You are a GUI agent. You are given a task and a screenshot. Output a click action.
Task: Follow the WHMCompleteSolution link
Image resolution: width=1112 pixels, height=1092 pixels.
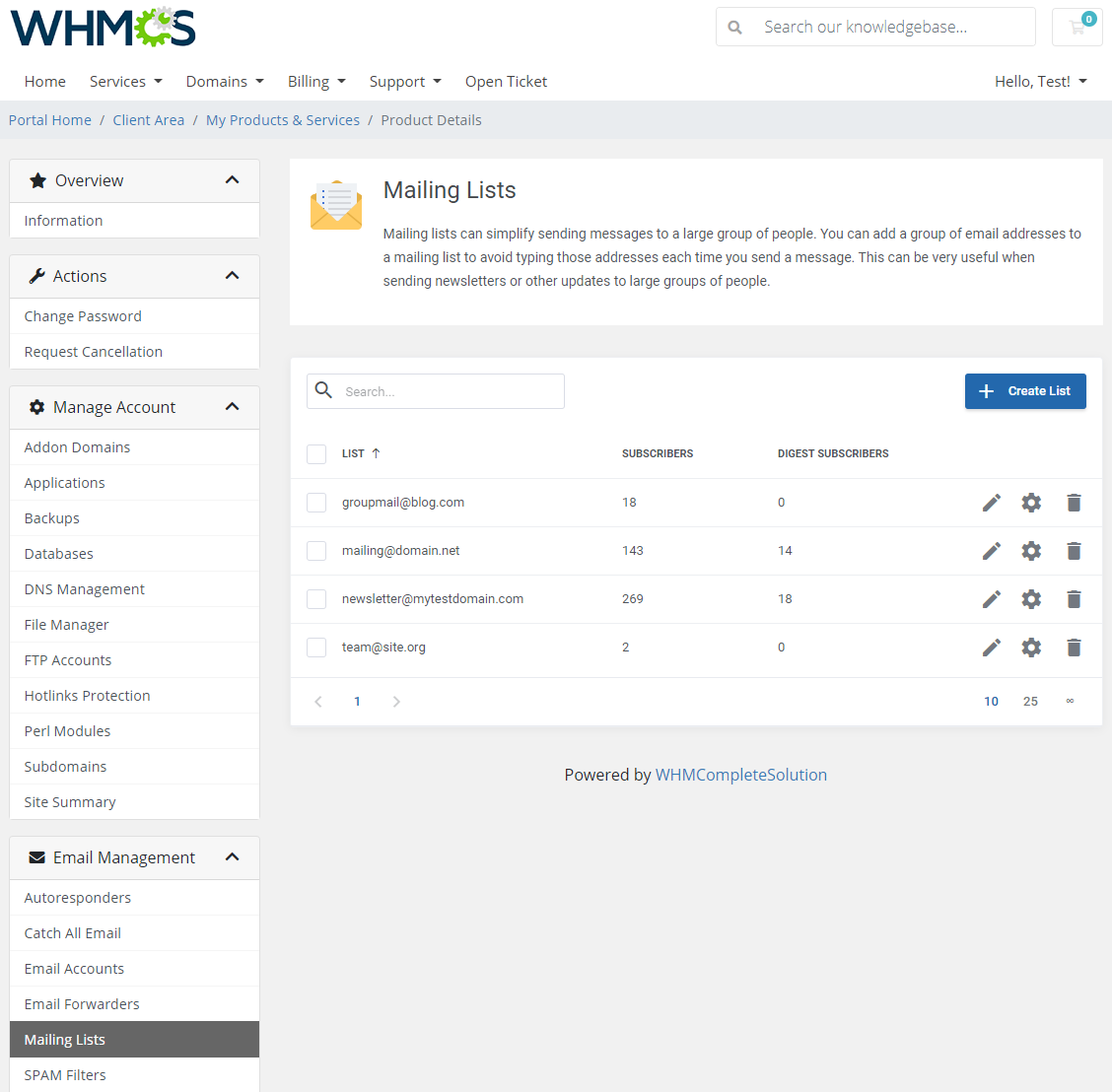tap(740, 775)
